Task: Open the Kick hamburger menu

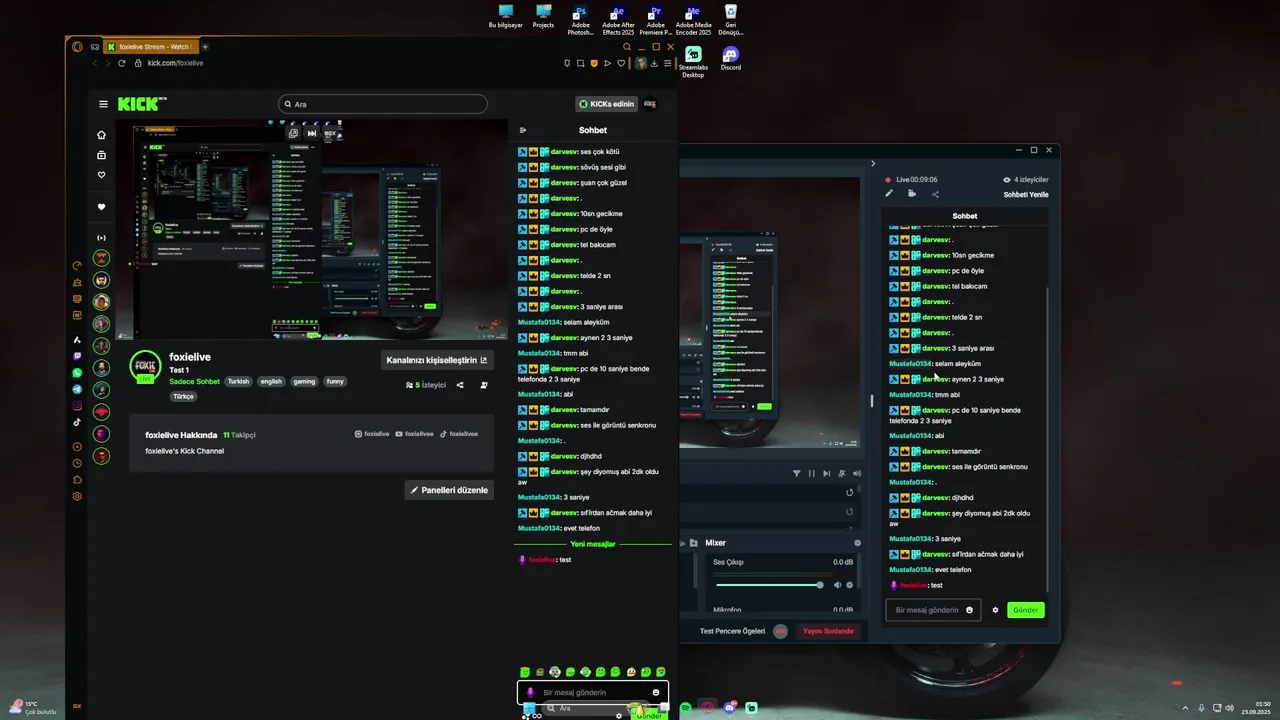Action: point(103,104)
